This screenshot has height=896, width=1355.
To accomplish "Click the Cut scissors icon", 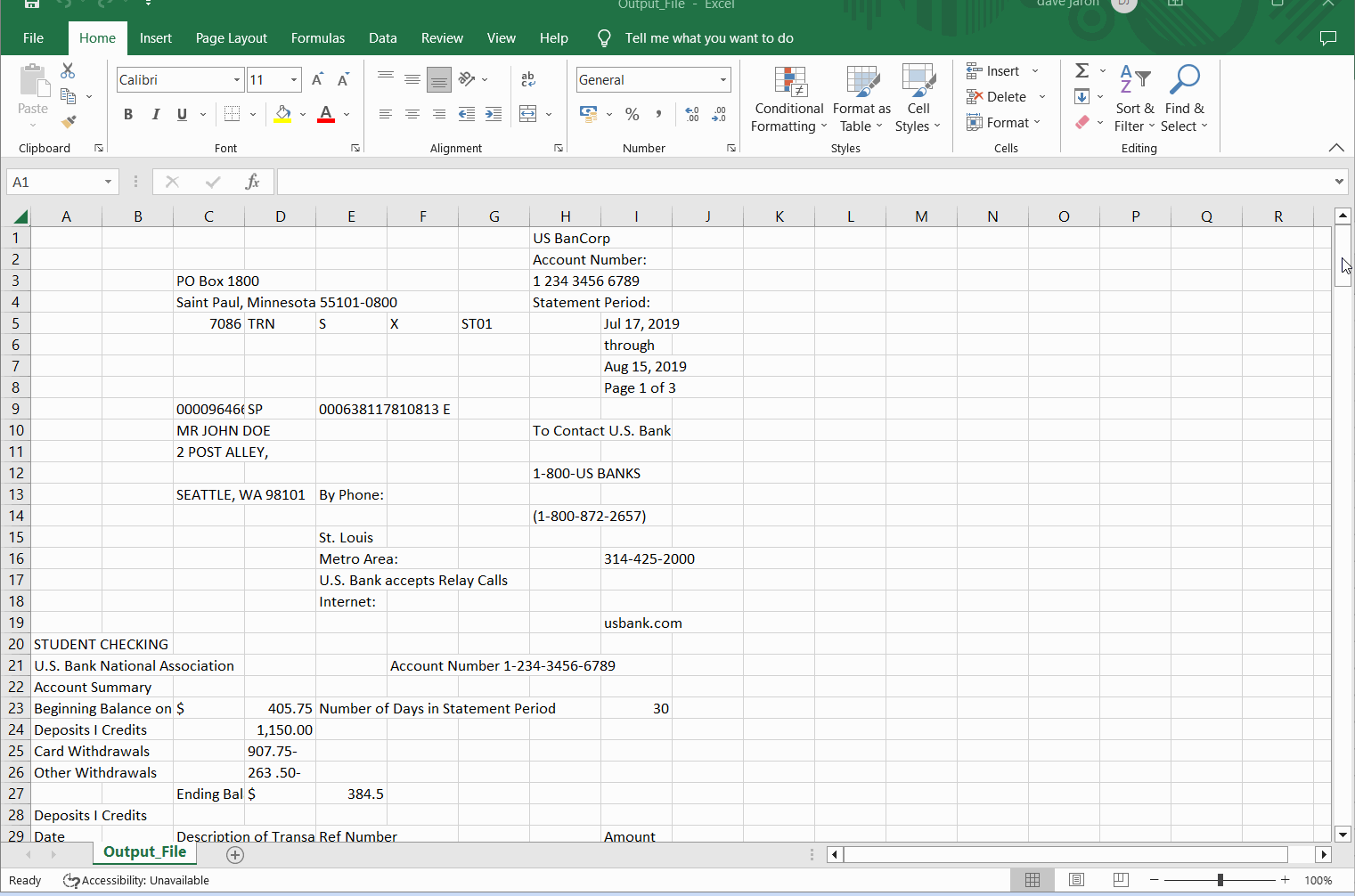I will [x=68, y=71].
